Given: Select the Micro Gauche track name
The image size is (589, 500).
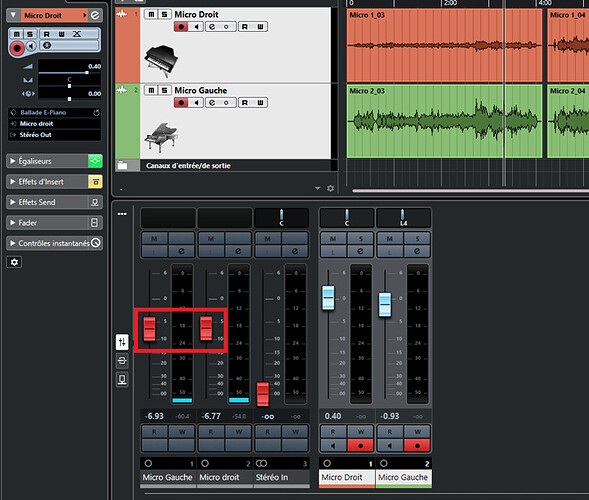Looking at the screenshot, I should click(201, 91).
